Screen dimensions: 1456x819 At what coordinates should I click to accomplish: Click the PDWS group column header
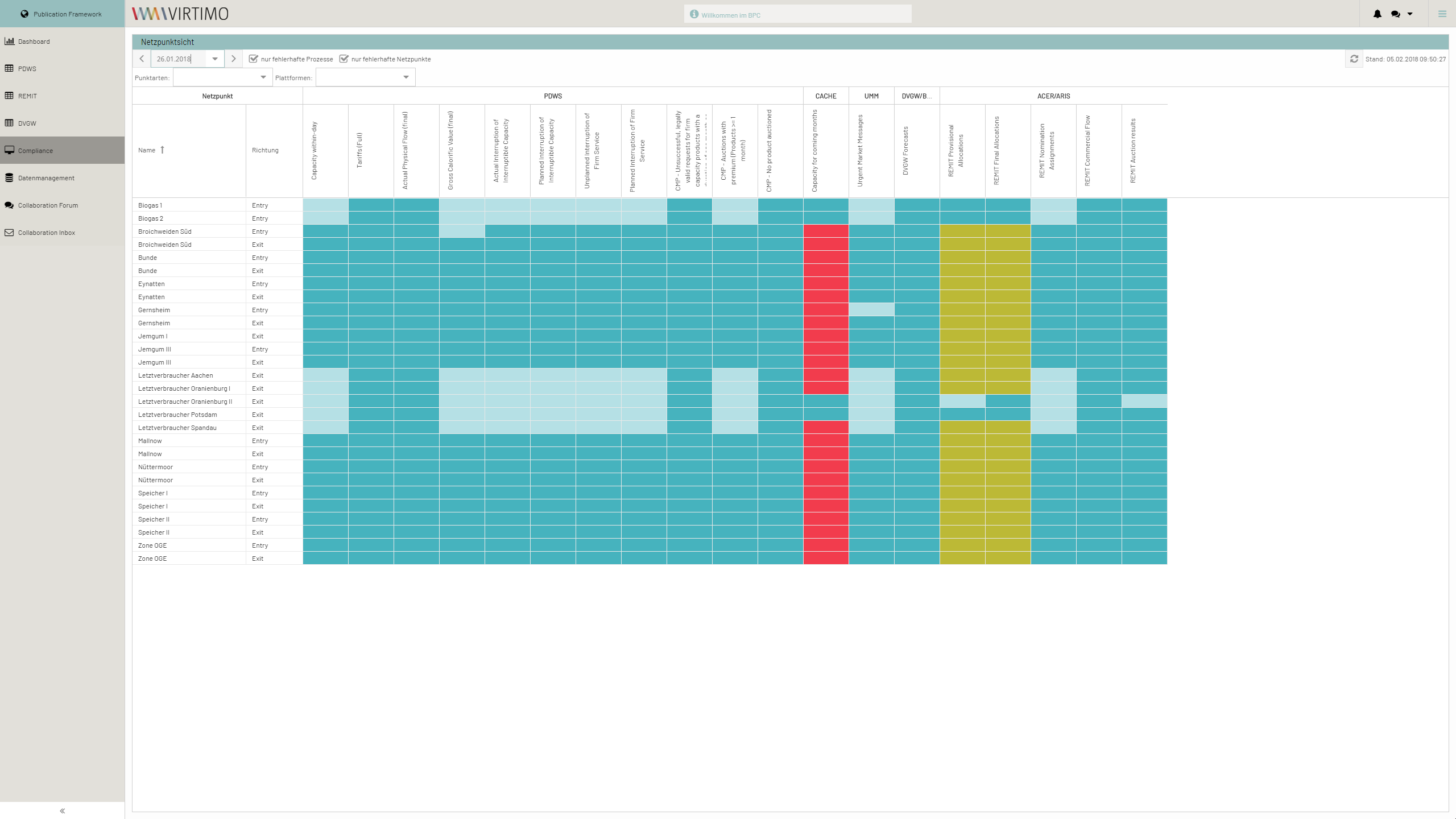pyautogui.click(x=553, y=96)
